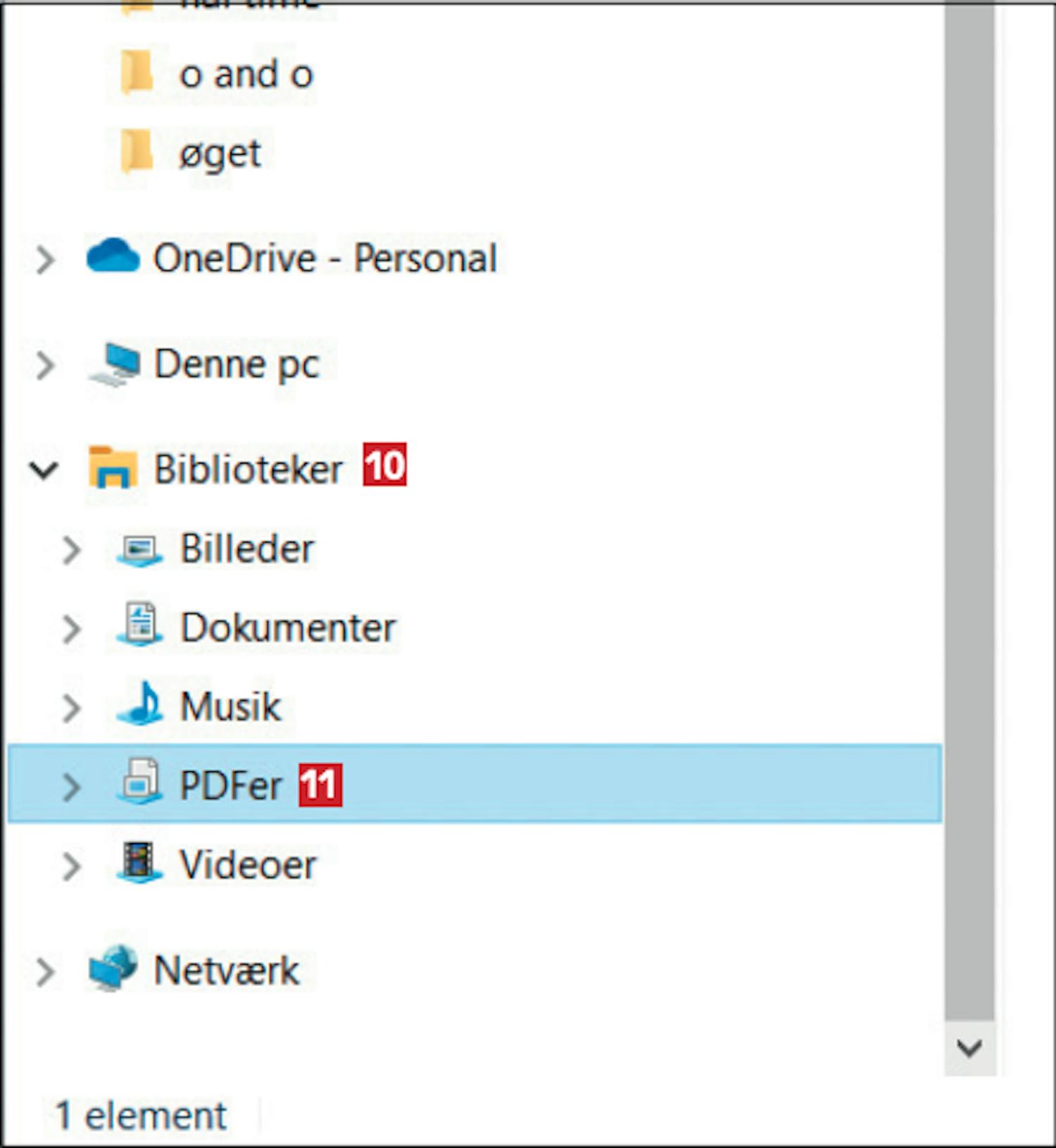The height and width of the screenshot is (1148, 1056).
Task: Click the Videoer film strip icon
Action: tap(139, 863)
